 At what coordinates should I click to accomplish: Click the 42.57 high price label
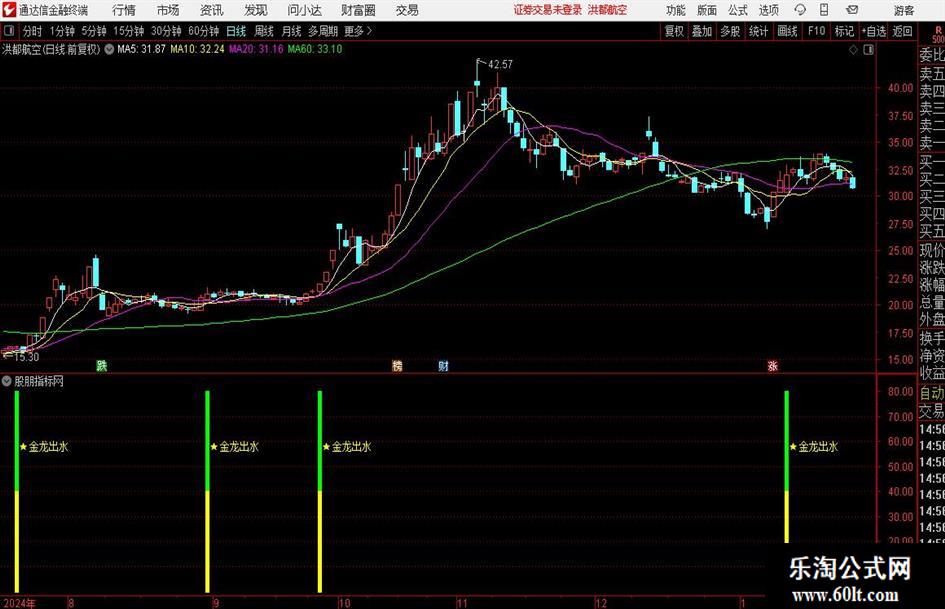500,64
